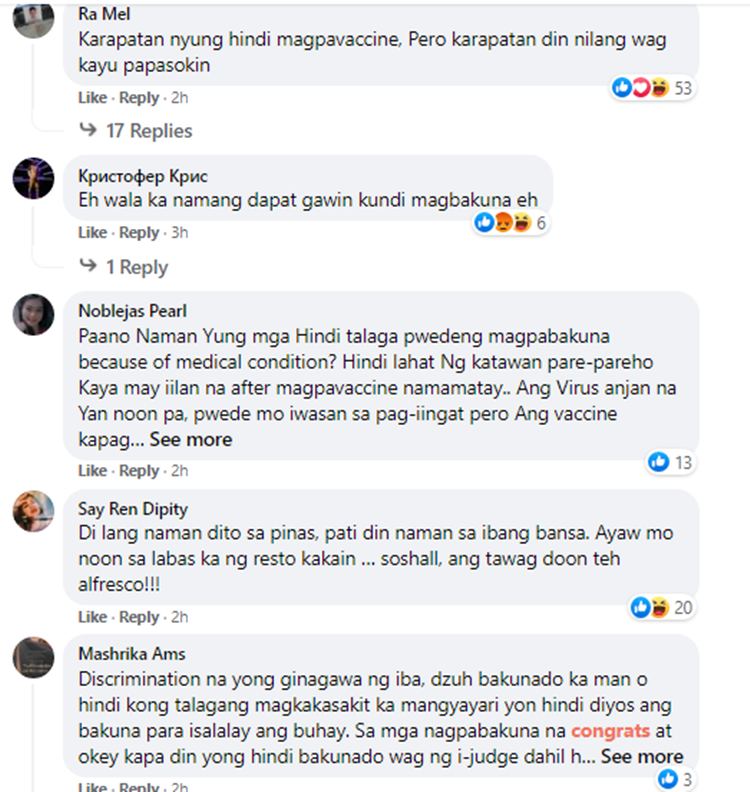Expand 1 Reply under Кристофер Крис
Screen dimensions: 750x792
coord(124,267)
